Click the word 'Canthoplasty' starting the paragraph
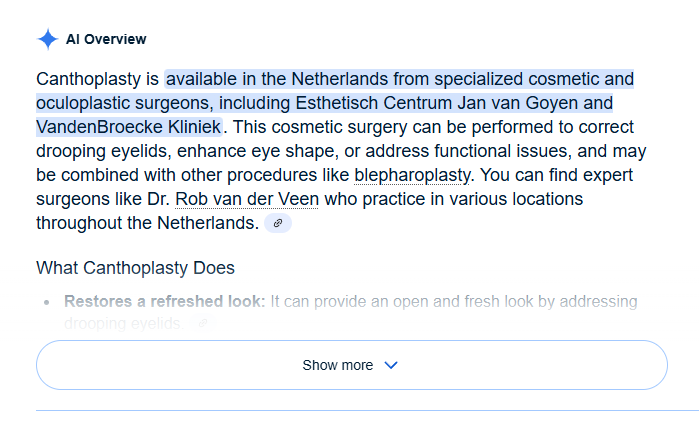 pos(89,79)
